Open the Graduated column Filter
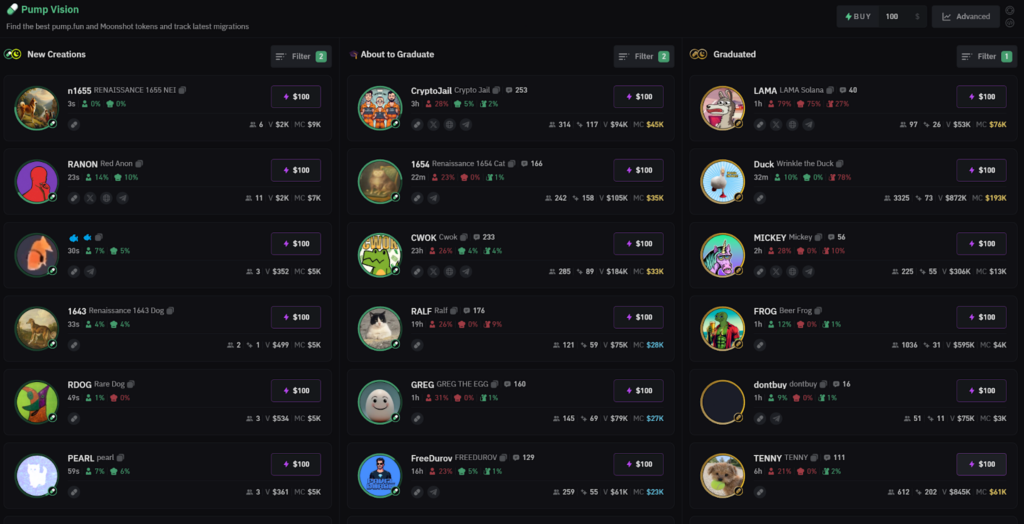The height and width of the screenshot is (524, 1024). [987, 57]
